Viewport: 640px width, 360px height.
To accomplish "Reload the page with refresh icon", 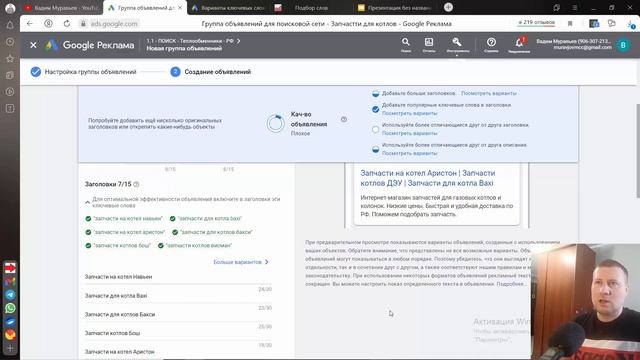I will click(x=67, y=24).
